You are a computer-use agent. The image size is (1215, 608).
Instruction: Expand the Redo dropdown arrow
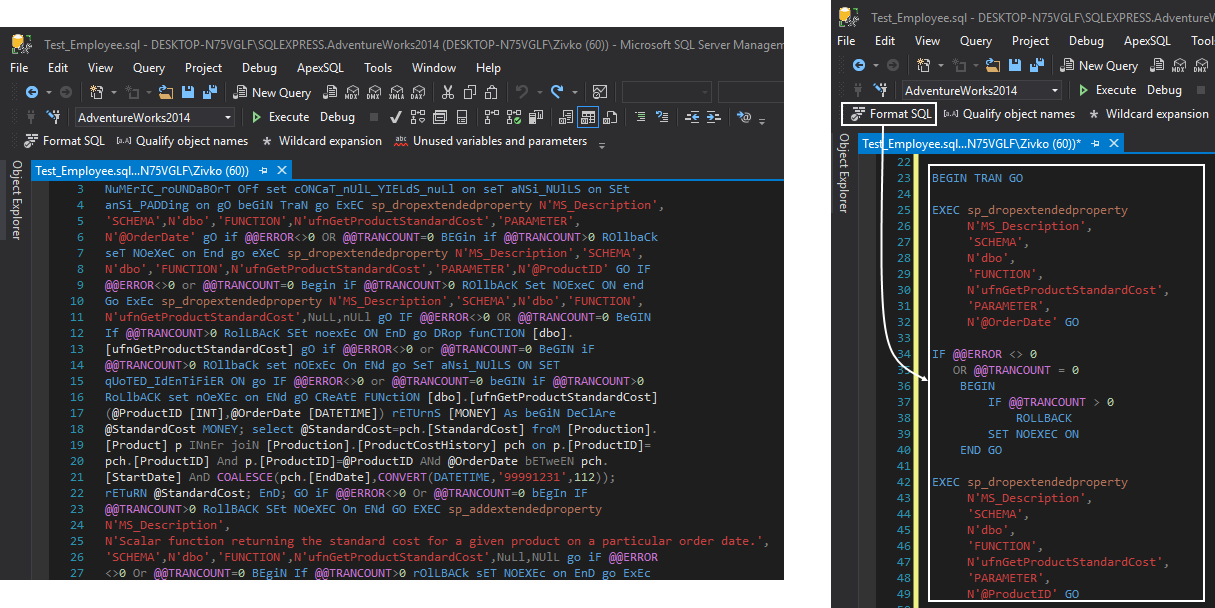pyautogui.click(x=573, y=92)
